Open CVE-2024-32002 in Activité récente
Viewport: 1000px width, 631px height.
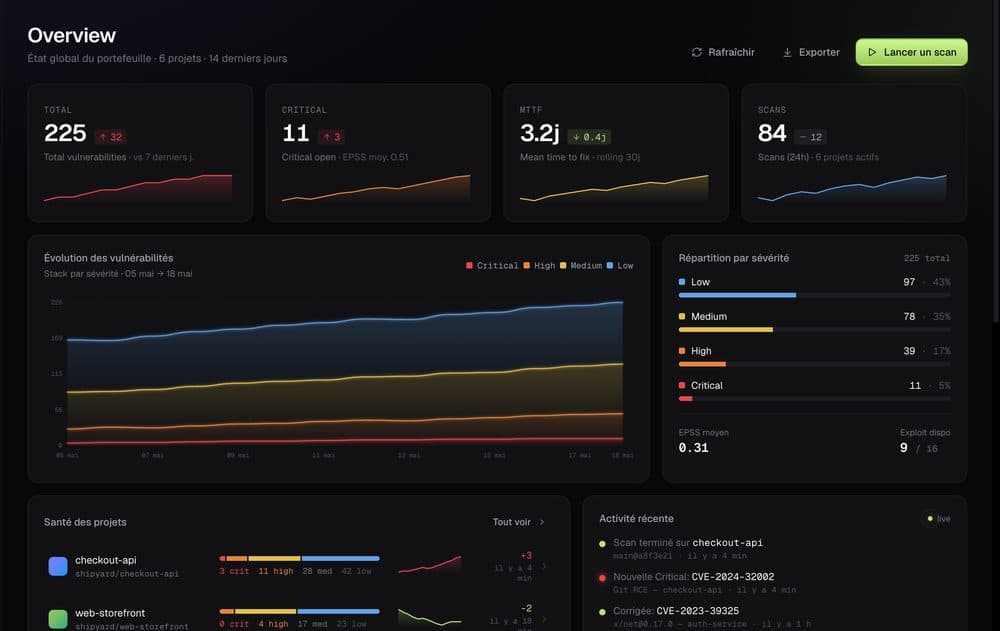pos(733,577)
